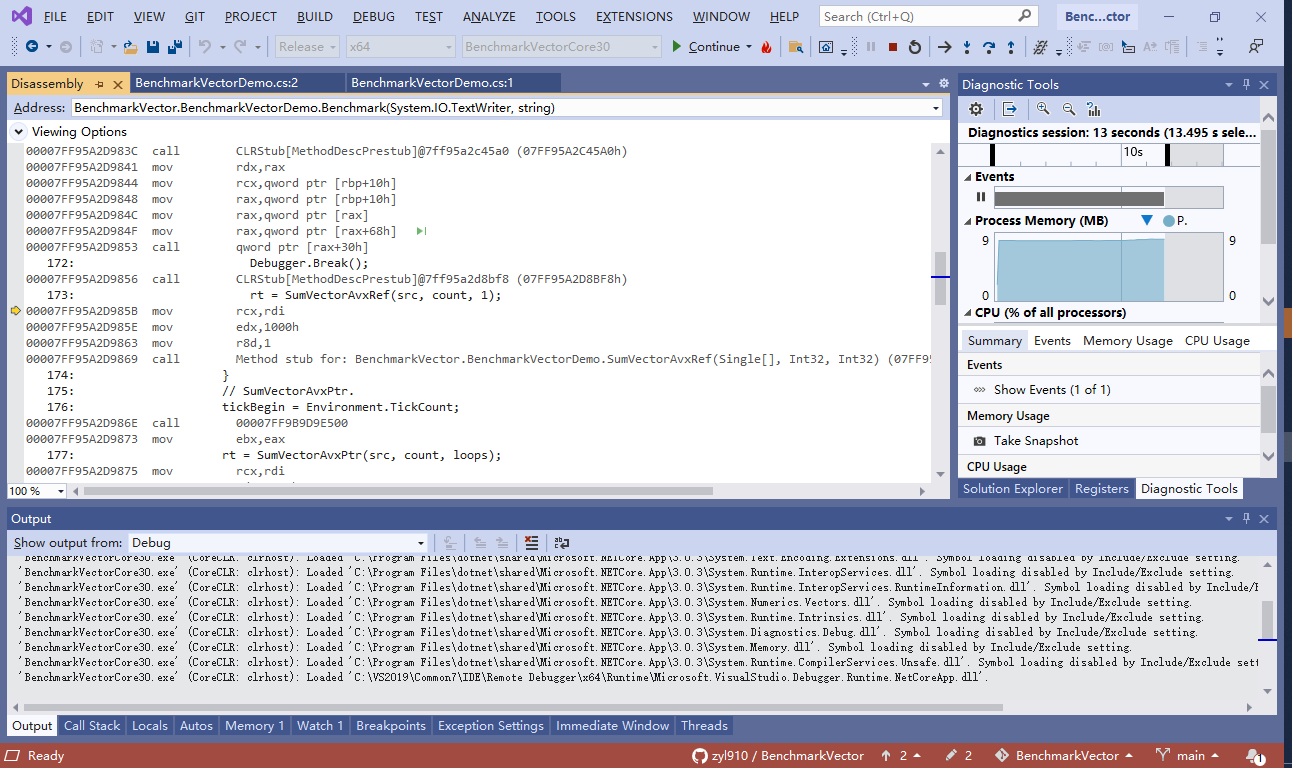Open the Registers tab
Image resolution: width=1292 pixels, height=768 pixels.
tap(1101, 488)
